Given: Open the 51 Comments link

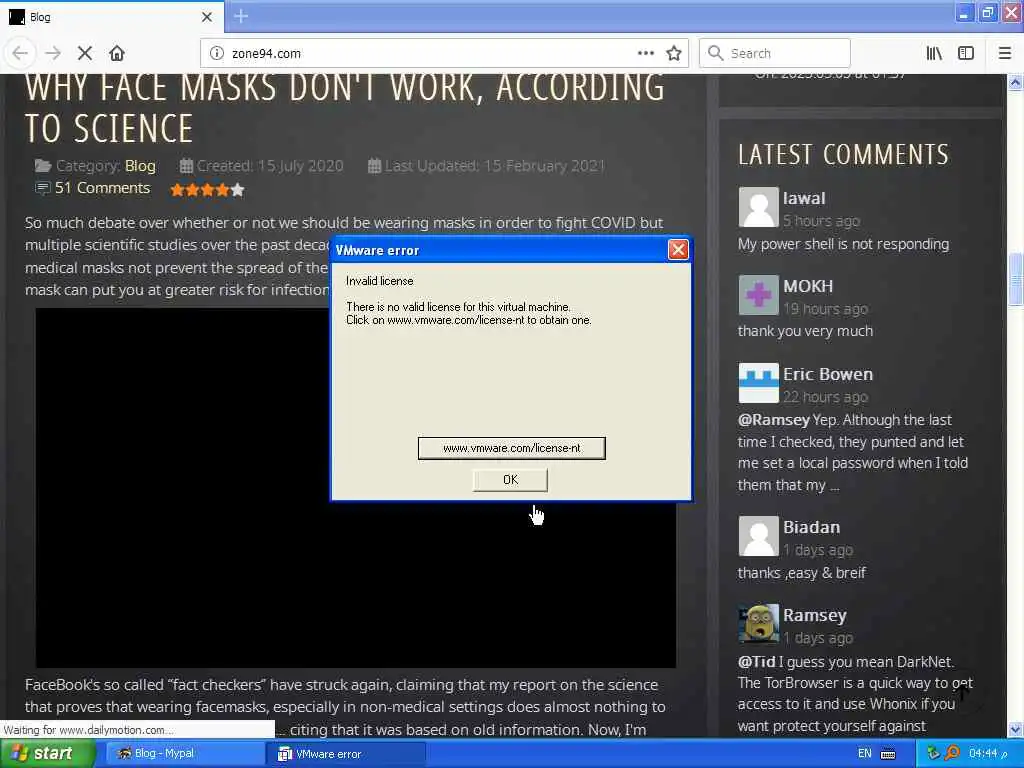Looking at the screenshot, I should coord(103,188).
